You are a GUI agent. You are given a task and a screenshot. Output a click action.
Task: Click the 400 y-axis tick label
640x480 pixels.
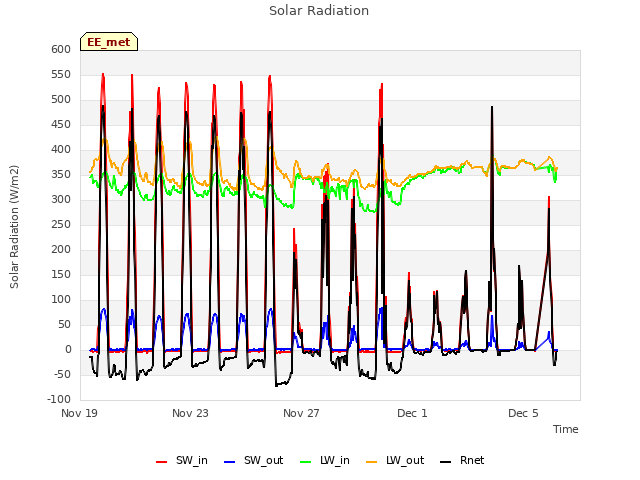pos(61,149)
